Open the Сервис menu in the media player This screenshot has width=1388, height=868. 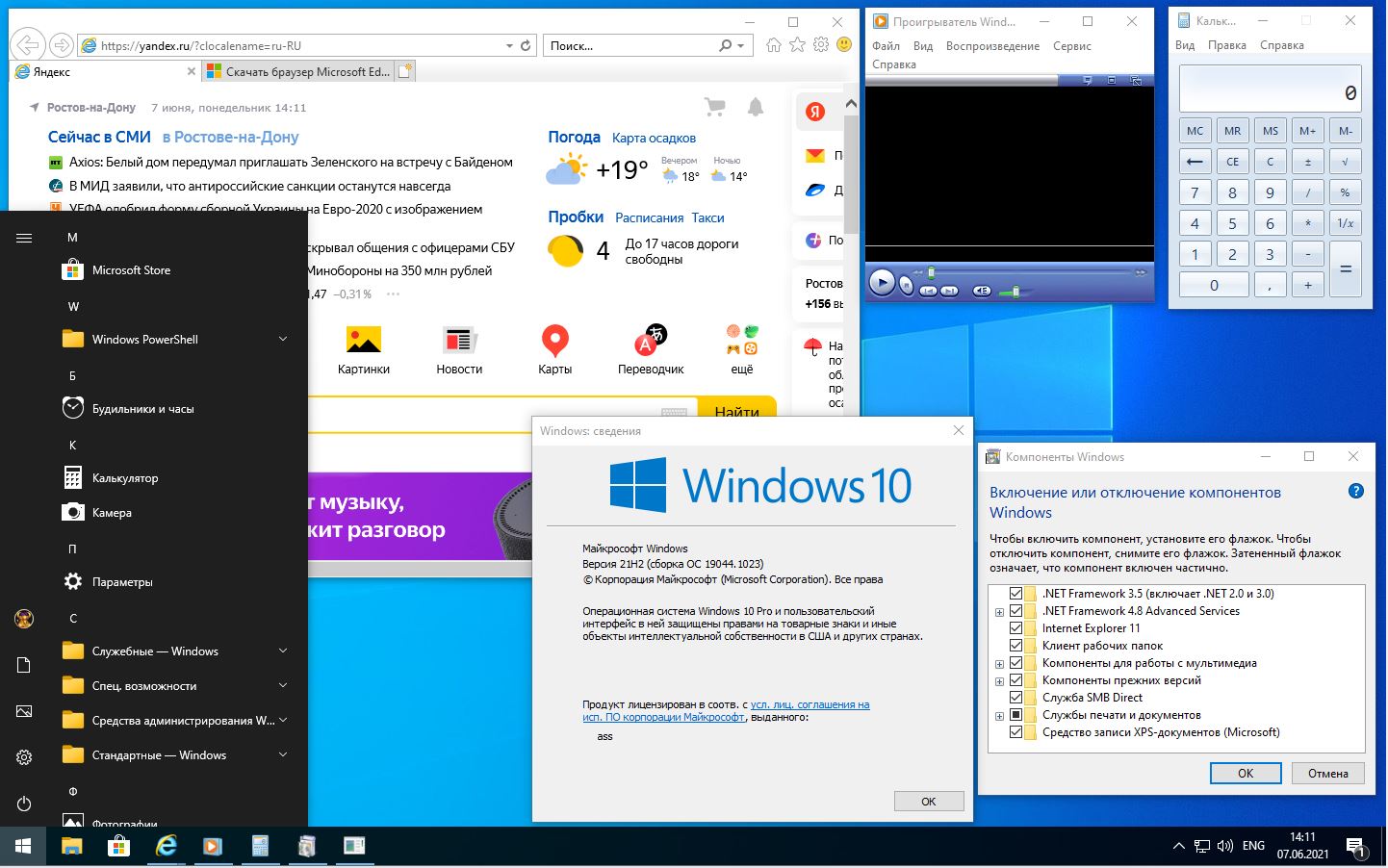coord(1071,46)
